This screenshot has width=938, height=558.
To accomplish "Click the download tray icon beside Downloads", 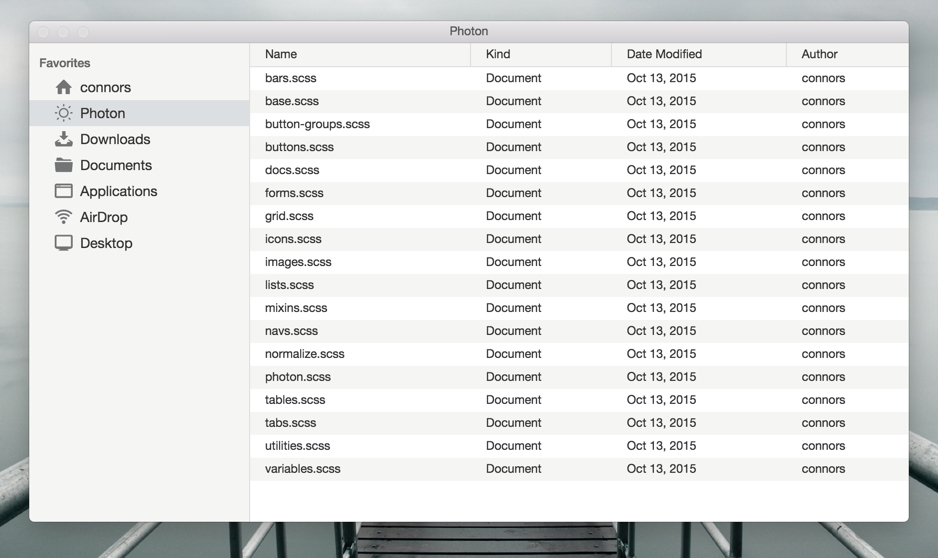I will 63,139.
